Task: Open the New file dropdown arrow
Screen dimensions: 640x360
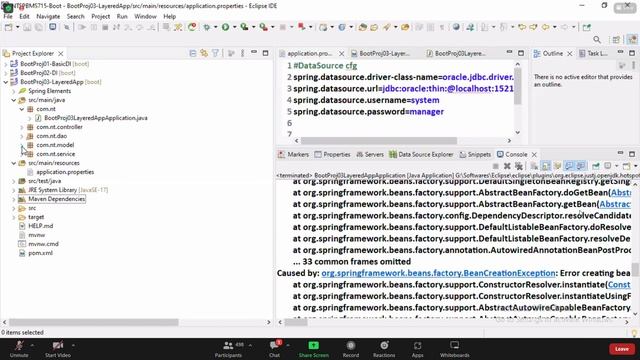Action: point(17,27)
